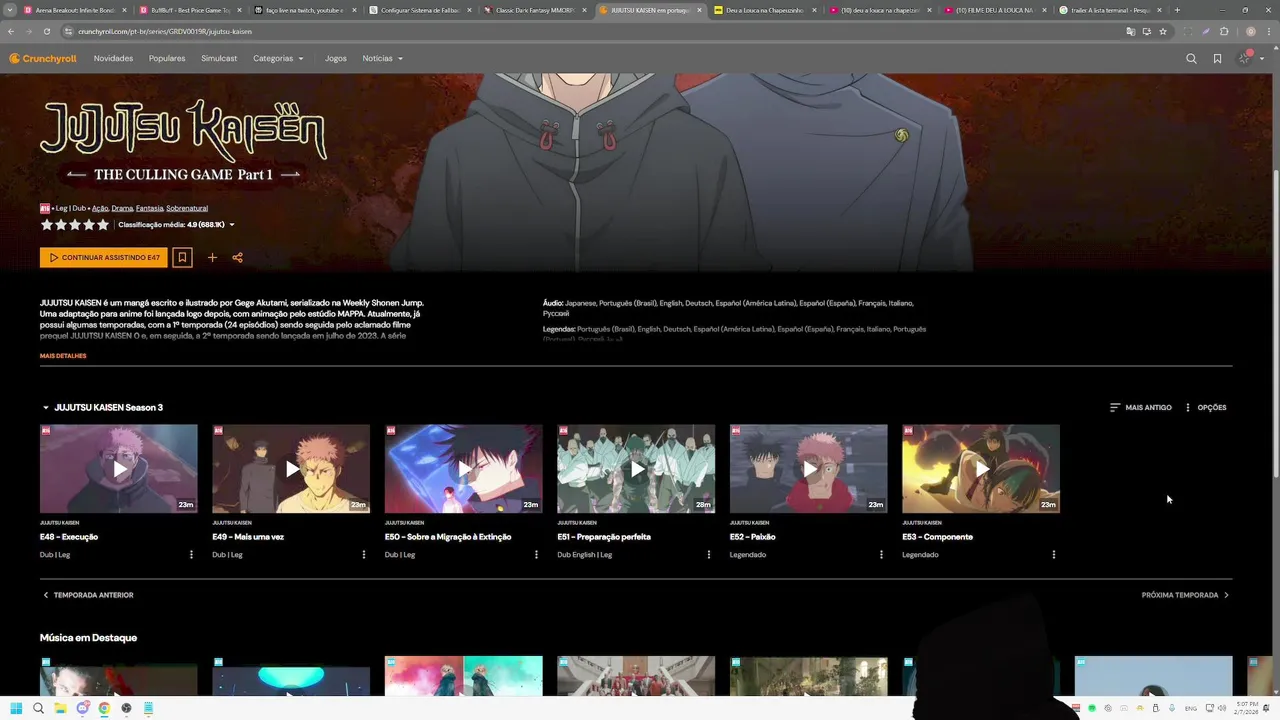Switch to Configurar Sistema de Fallback tab
1280x720 pixels.
click(420, 10)
